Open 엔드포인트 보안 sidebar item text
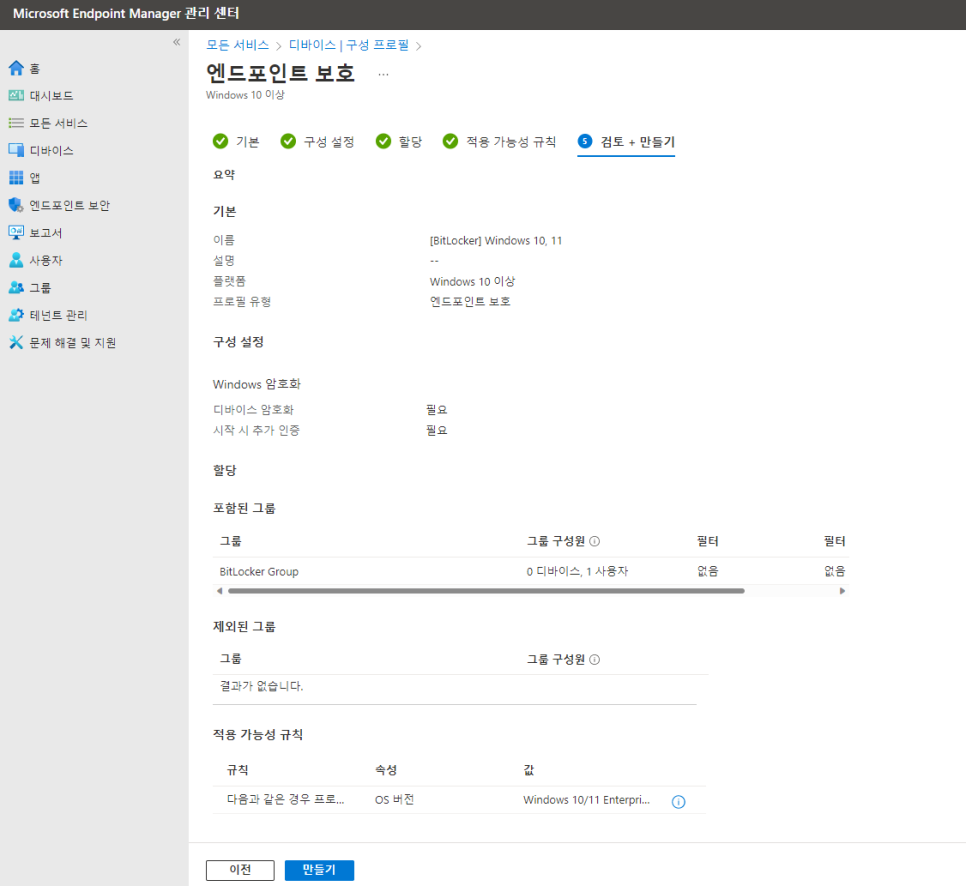The height and width of the screenshot is (886, 966). 70,205
